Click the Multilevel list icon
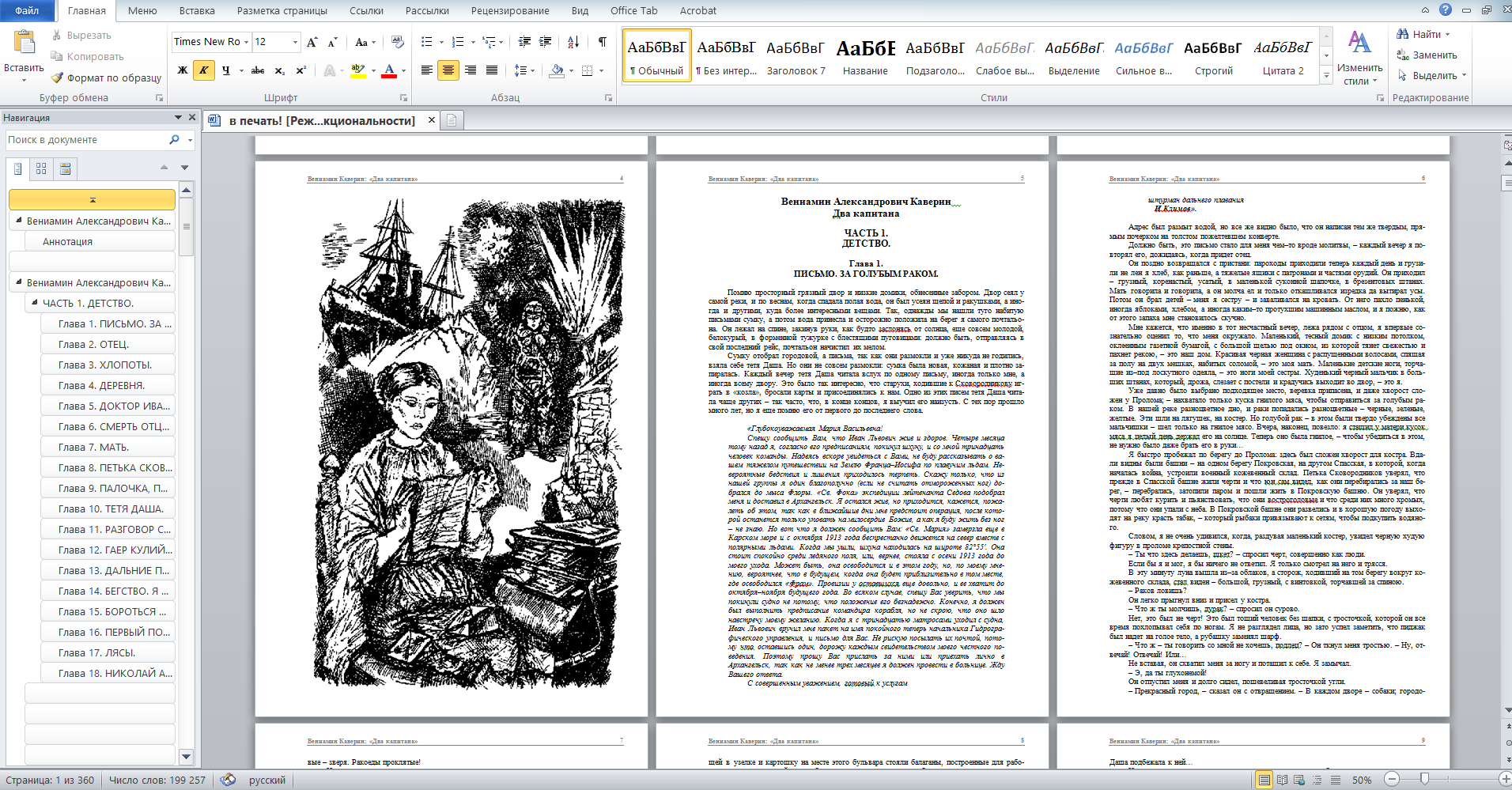 [x=489, y=42]
